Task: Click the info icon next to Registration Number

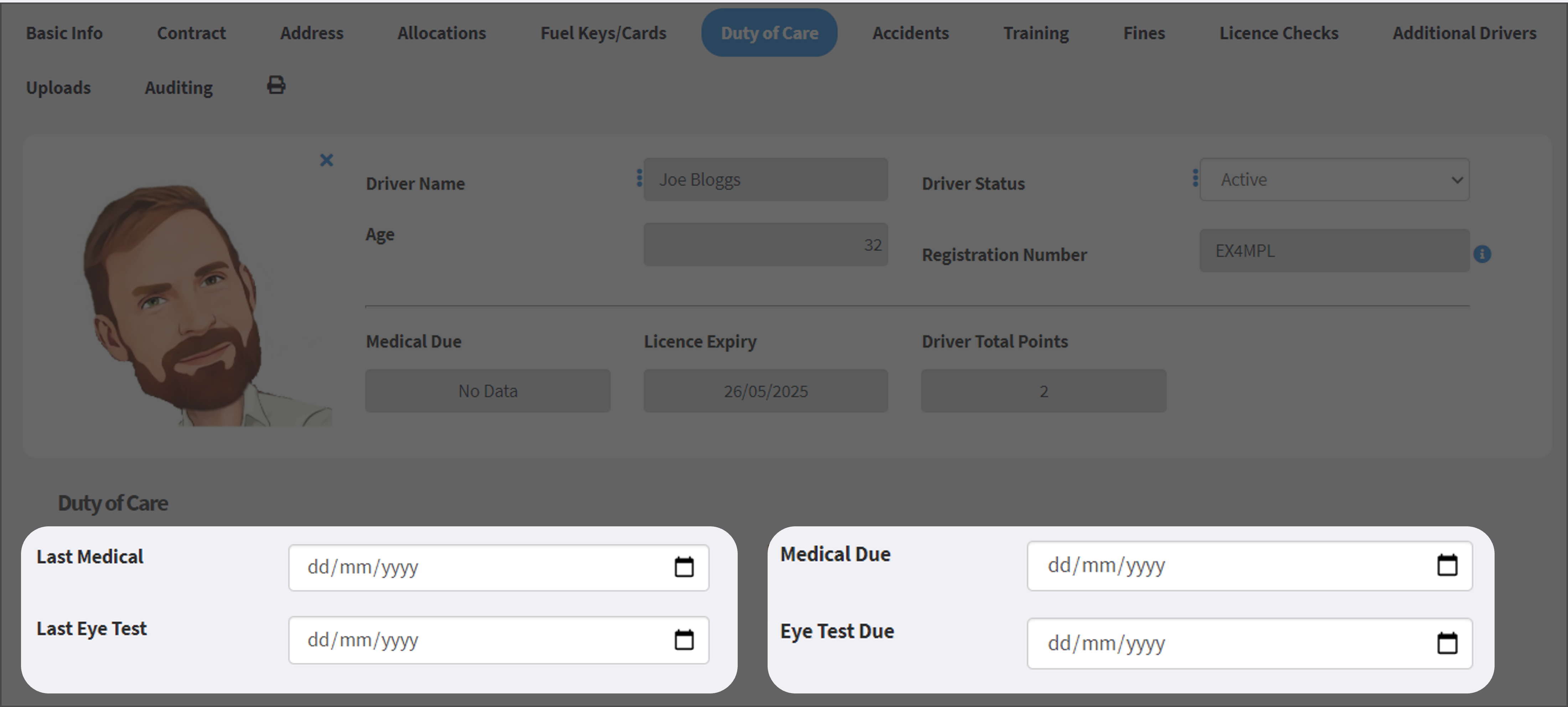Action: pos(1482,254)
